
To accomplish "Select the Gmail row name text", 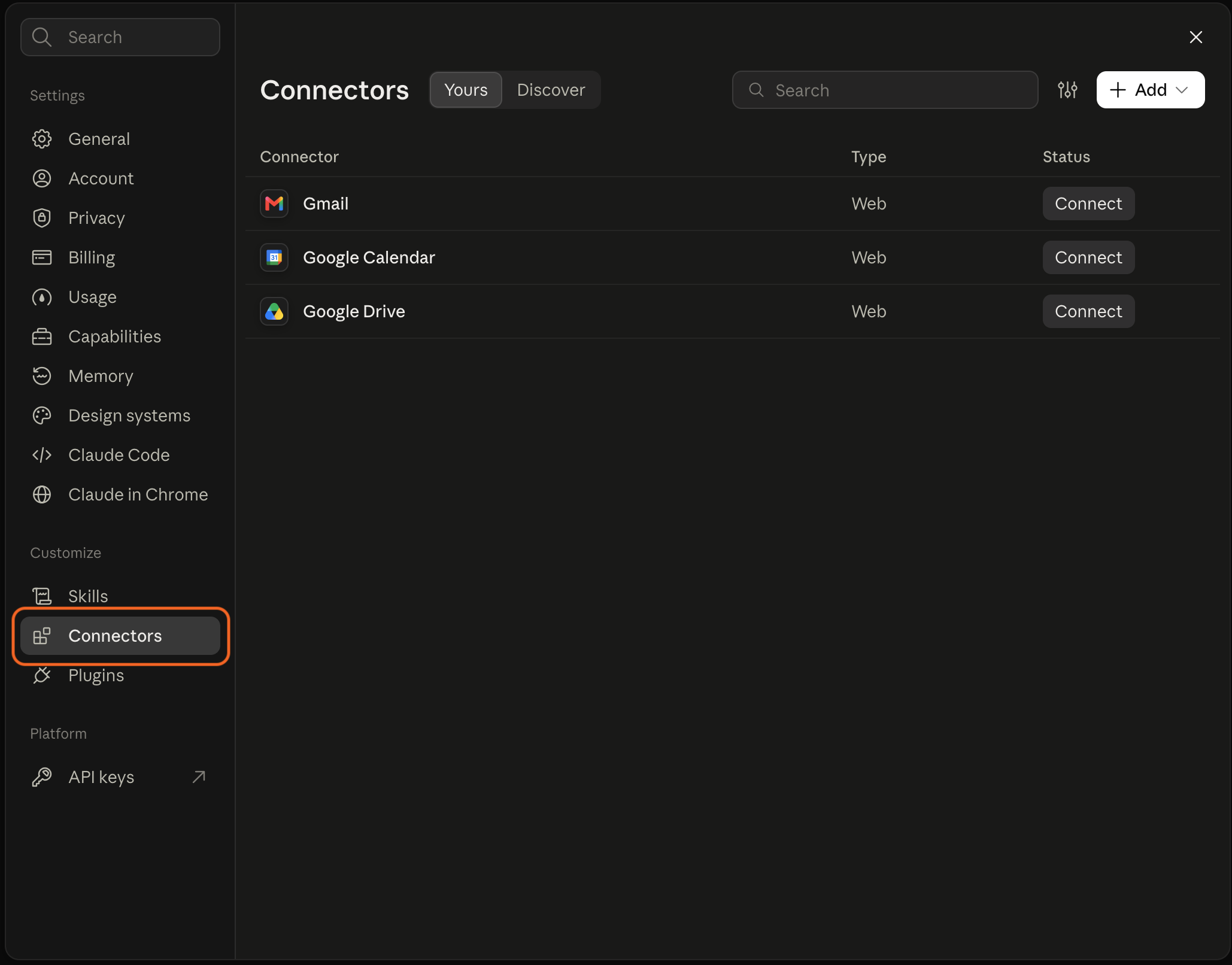I will coord(326,204).
